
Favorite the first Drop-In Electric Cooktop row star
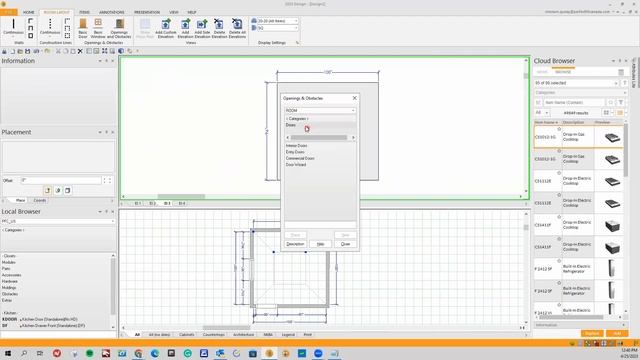[559, 173]
